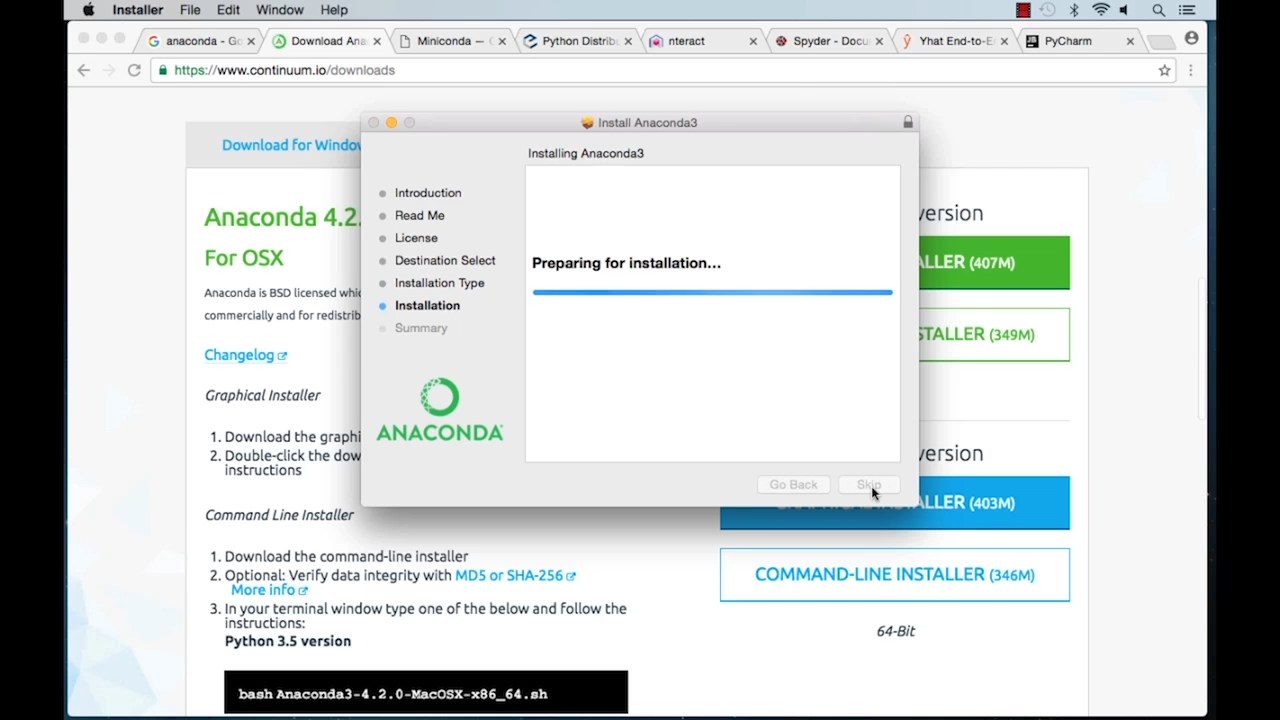
Task: Click the lock icon in installer title bar
Action: pos(908,122)
